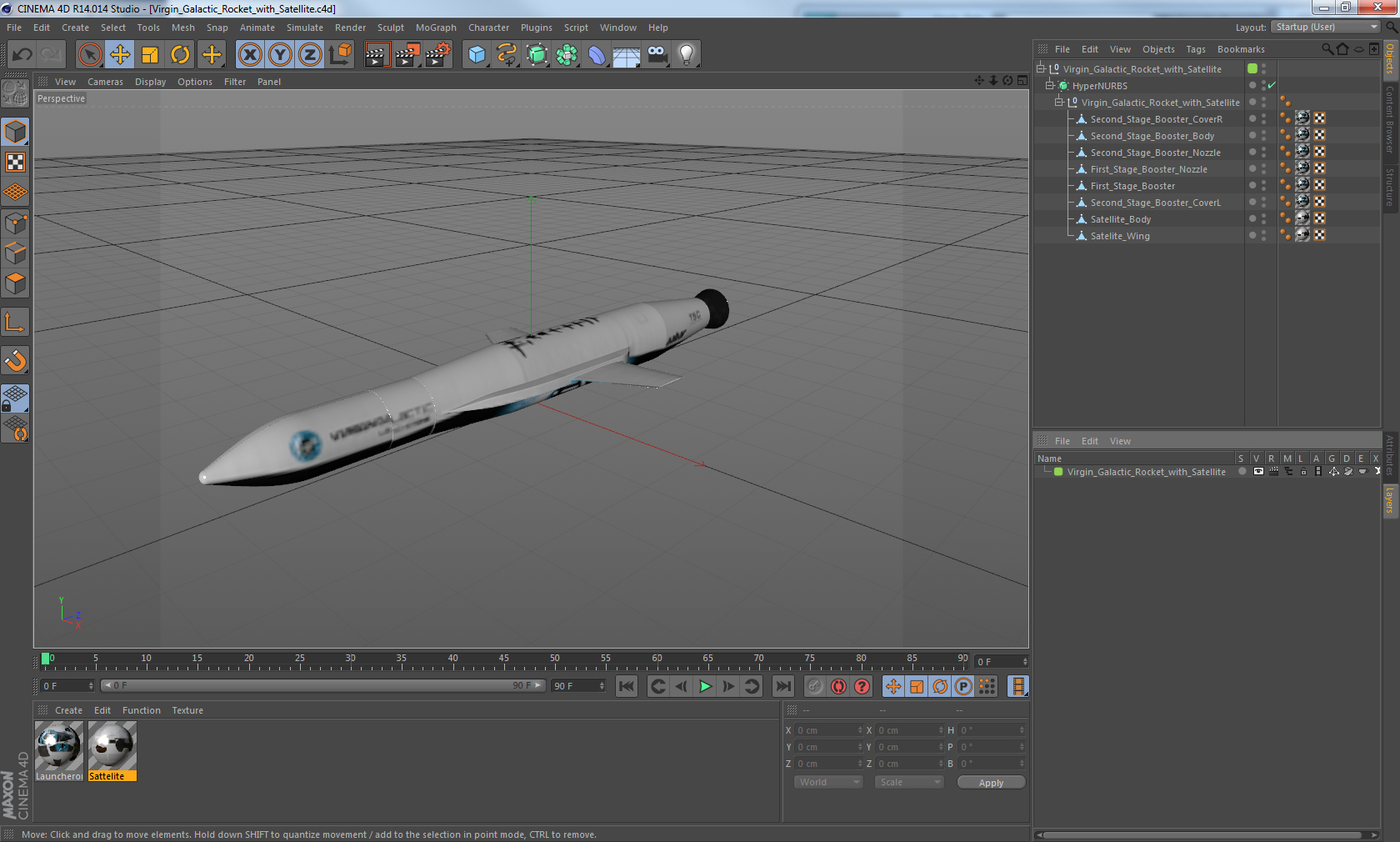
Task: Click the Apply coordinates button
Action: (x=991, y=783)
